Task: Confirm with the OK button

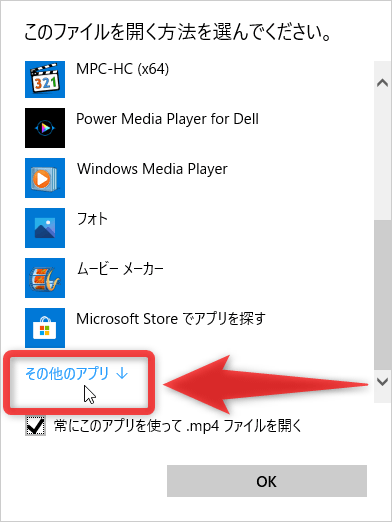Action: 267,481
